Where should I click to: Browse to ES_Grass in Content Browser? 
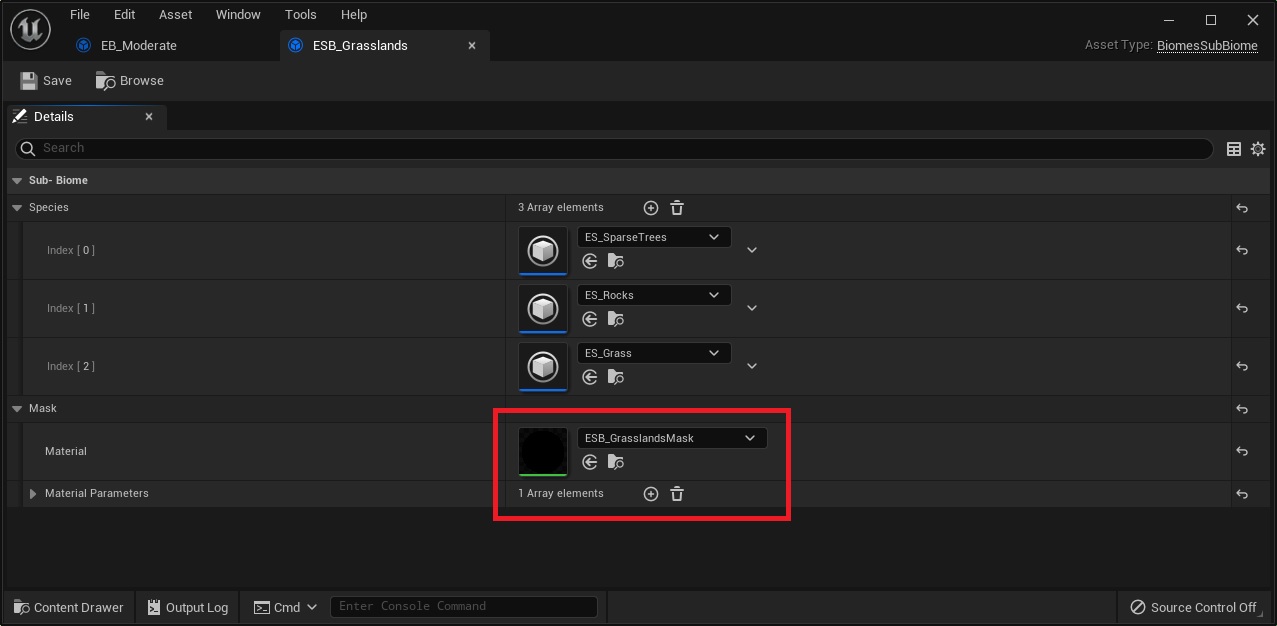[x=616, y=378]
